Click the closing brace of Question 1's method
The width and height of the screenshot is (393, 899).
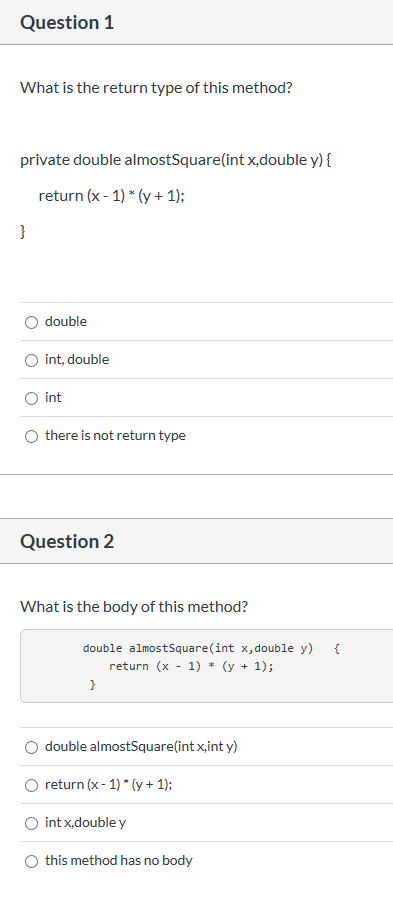(x=23, y=232)
